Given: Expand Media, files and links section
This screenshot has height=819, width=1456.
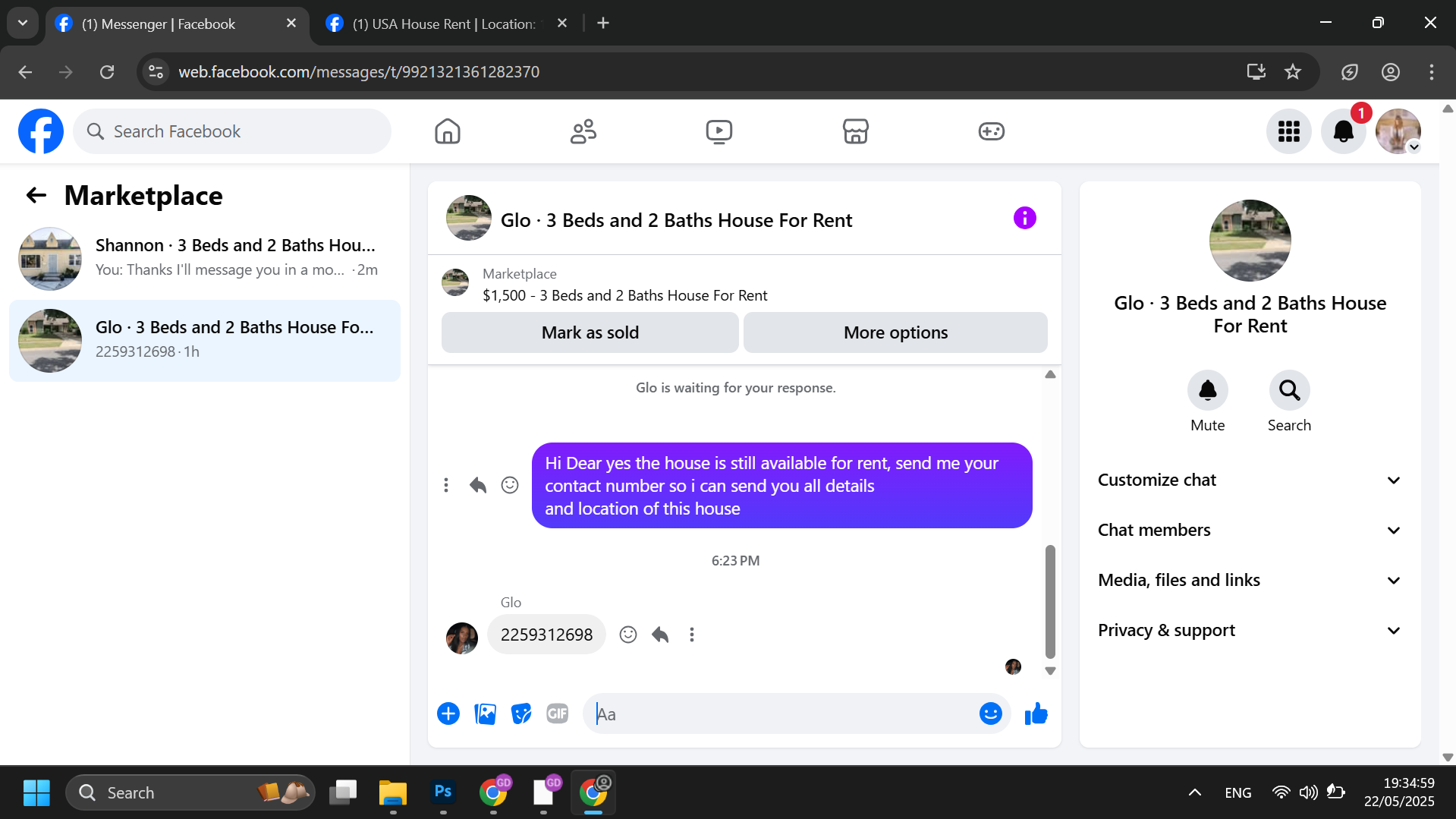Looking at the screenshot, I should [1250, 581].
